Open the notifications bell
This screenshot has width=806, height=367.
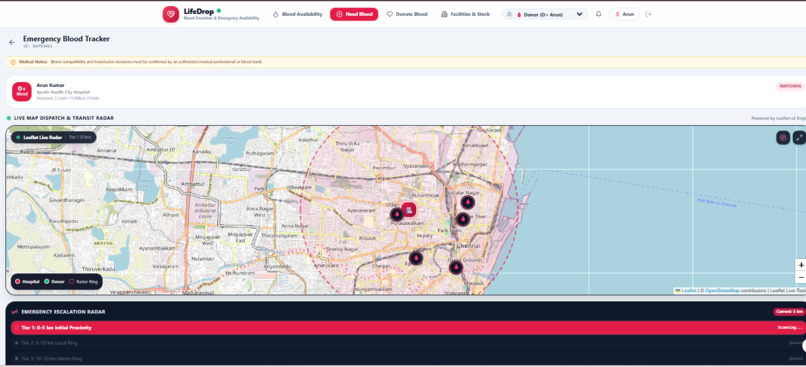(598, 14)
